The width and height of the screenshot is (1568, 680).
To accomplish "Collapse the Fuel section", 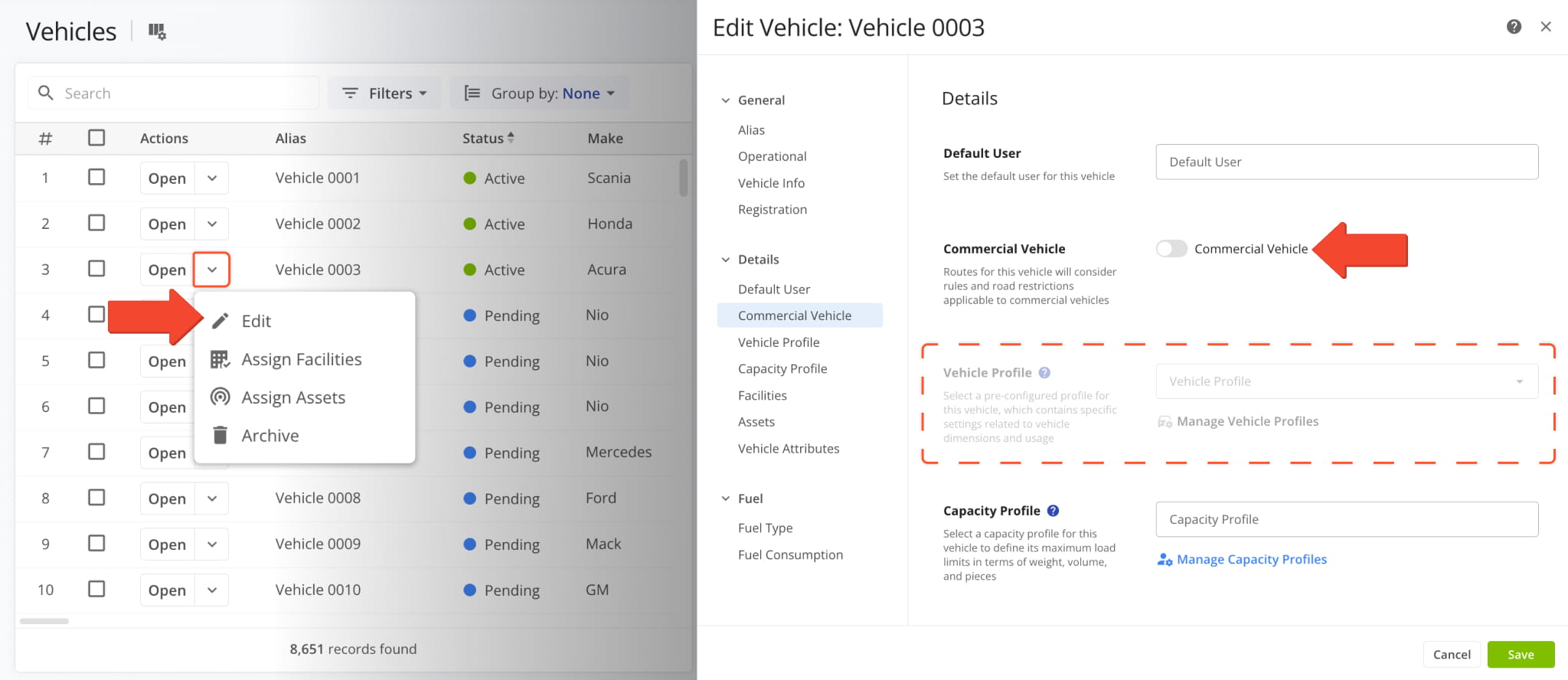I will pyautogui.click(x=726, y=499).
